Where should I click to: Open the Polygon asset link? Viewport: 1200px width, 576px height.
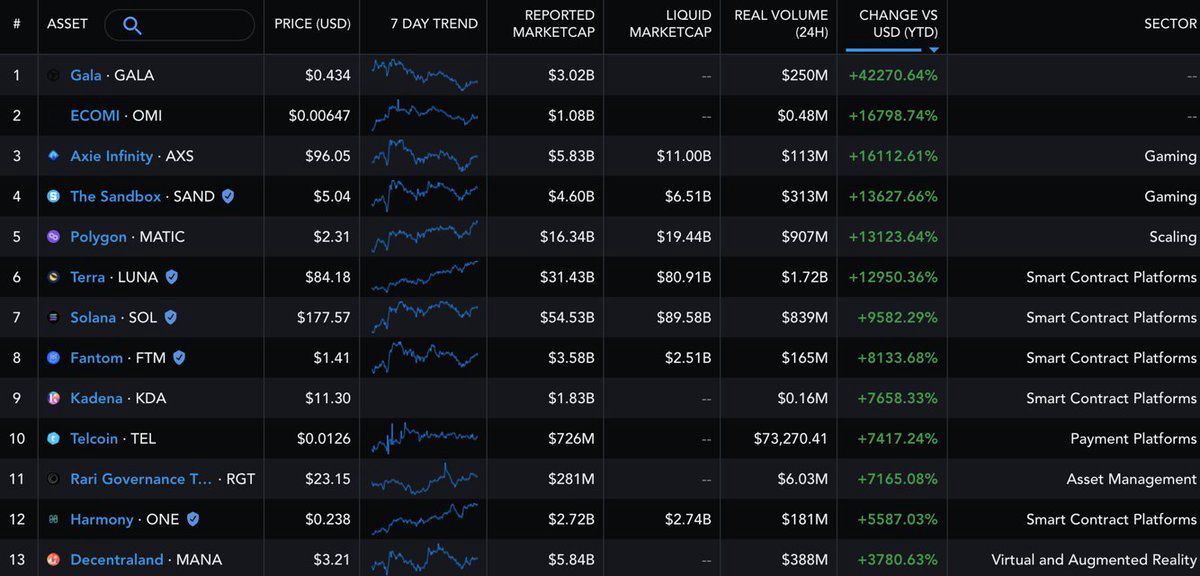[x=99, y=237]
